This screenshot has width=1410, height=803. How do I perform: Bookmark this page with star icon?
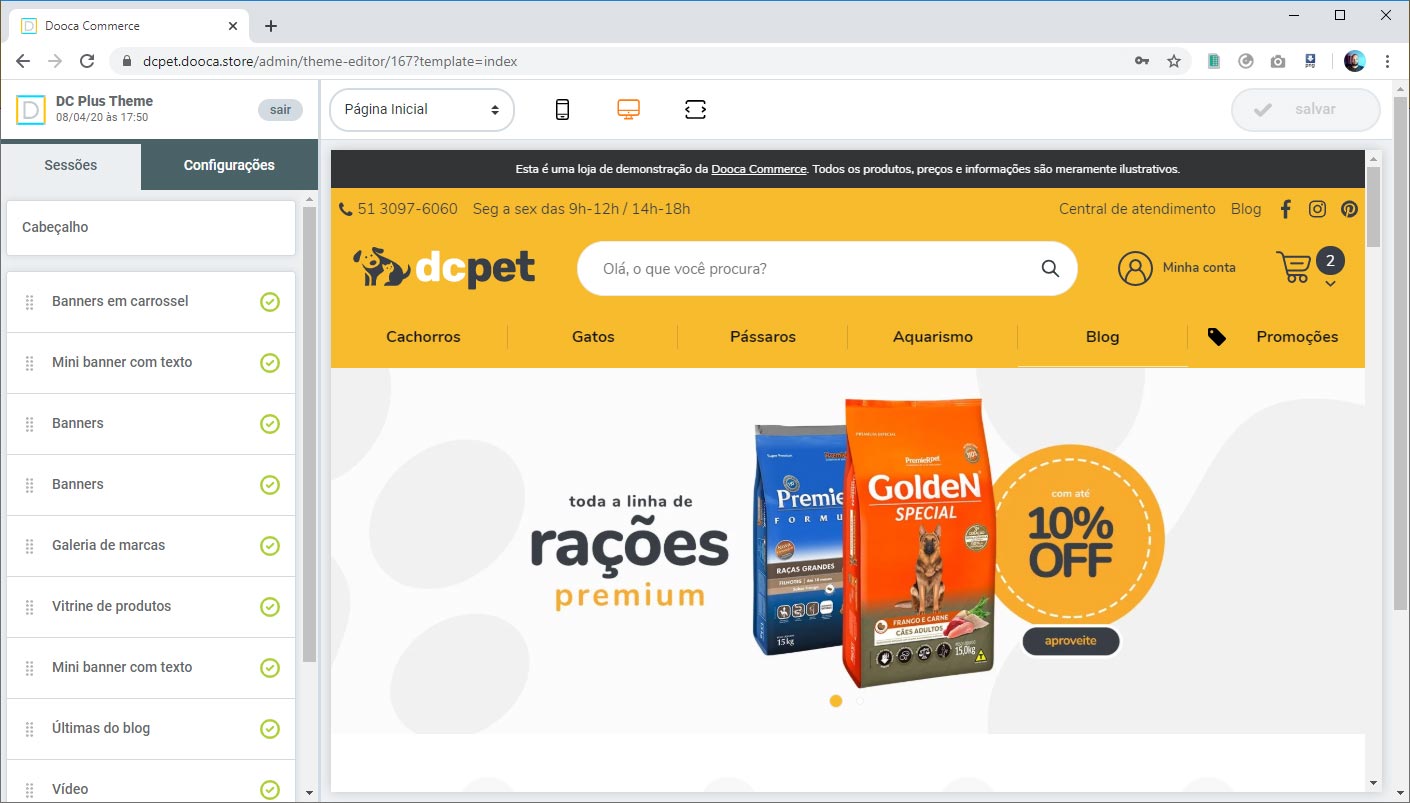(x=1174, y=61)
